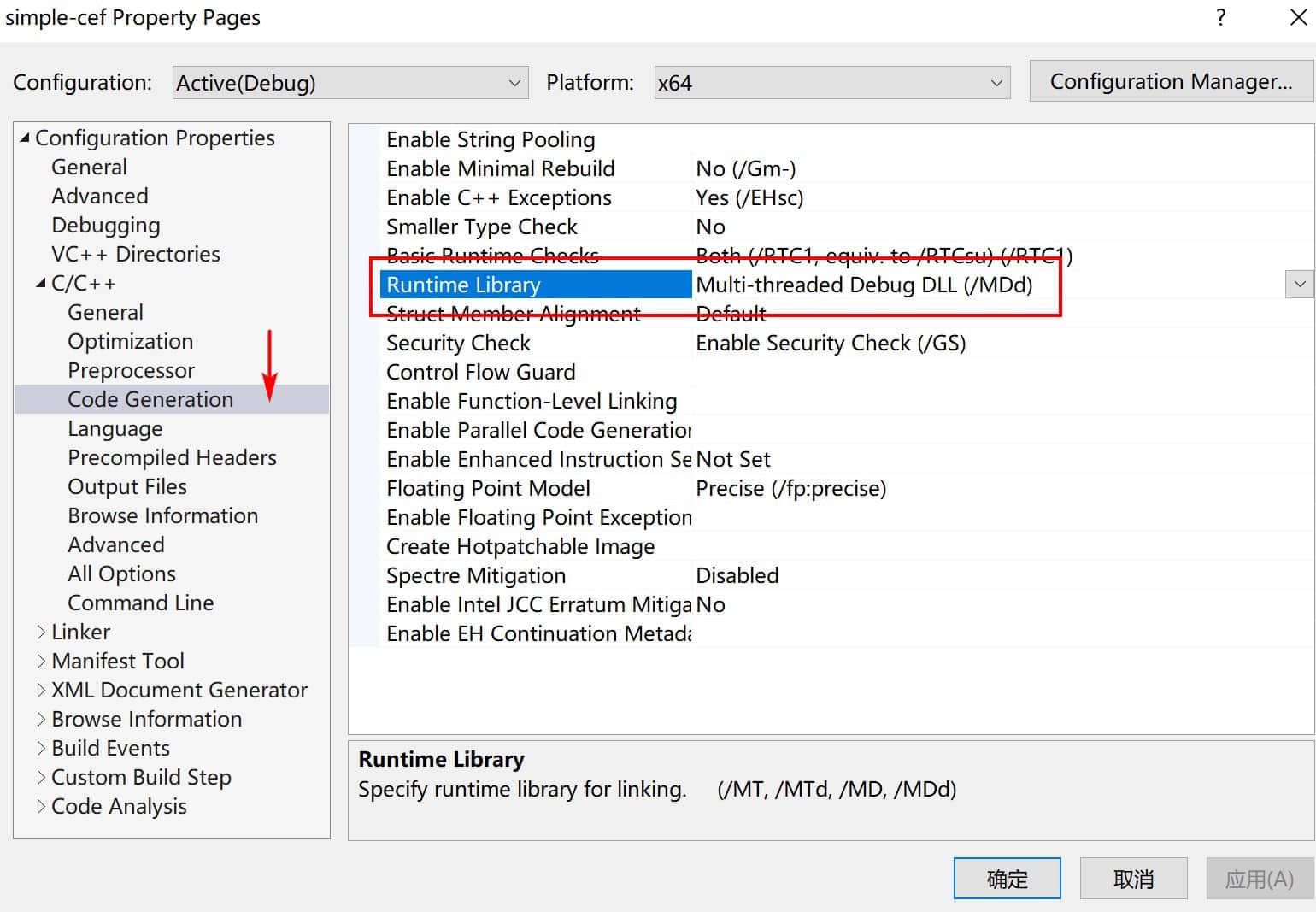Screen dimensions: 1316x912
Task: Collapse the C/C++ tree node
Action: pos(40,283)
